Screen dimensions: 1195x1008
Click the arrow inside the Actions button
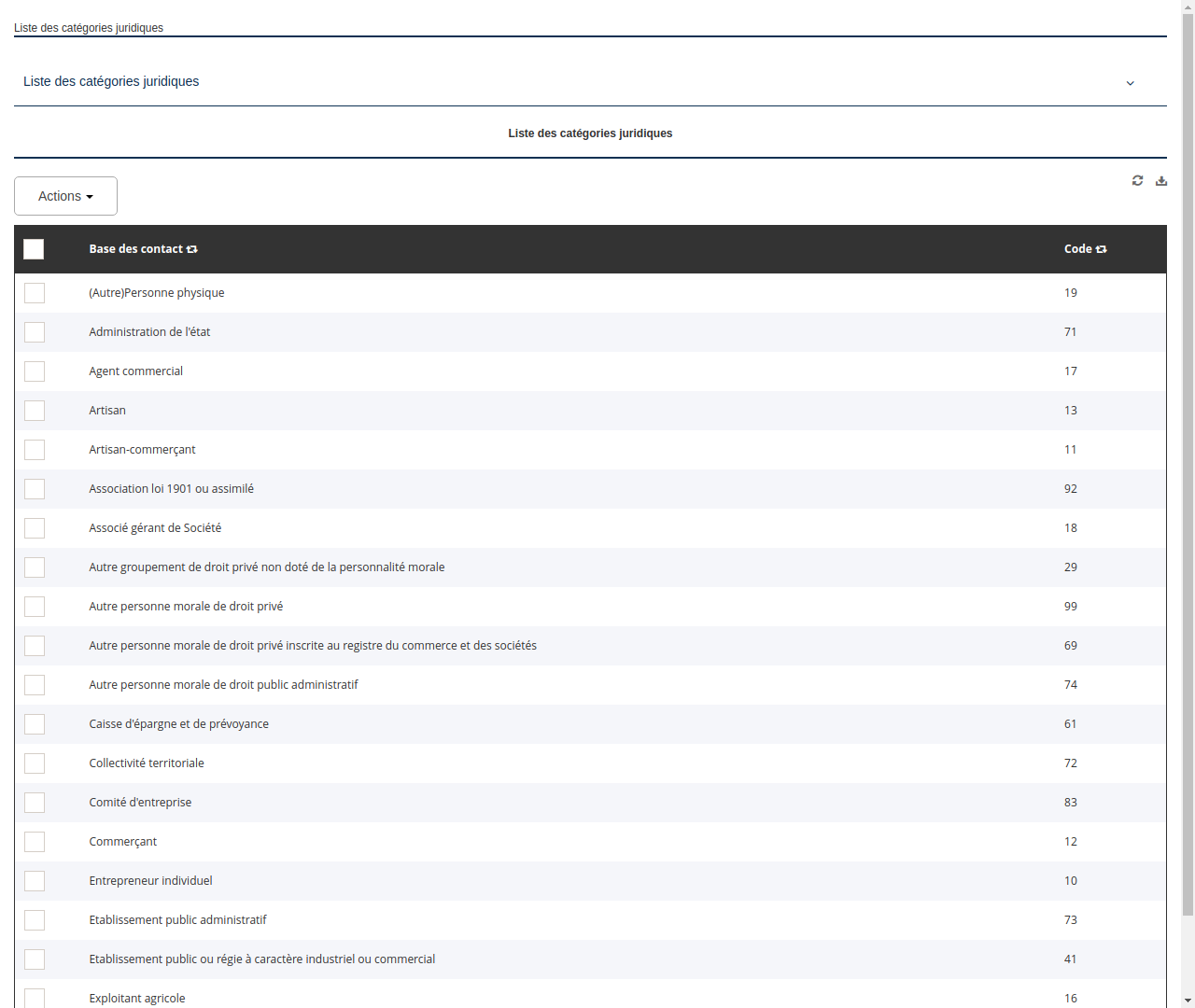tap(91, 196)
